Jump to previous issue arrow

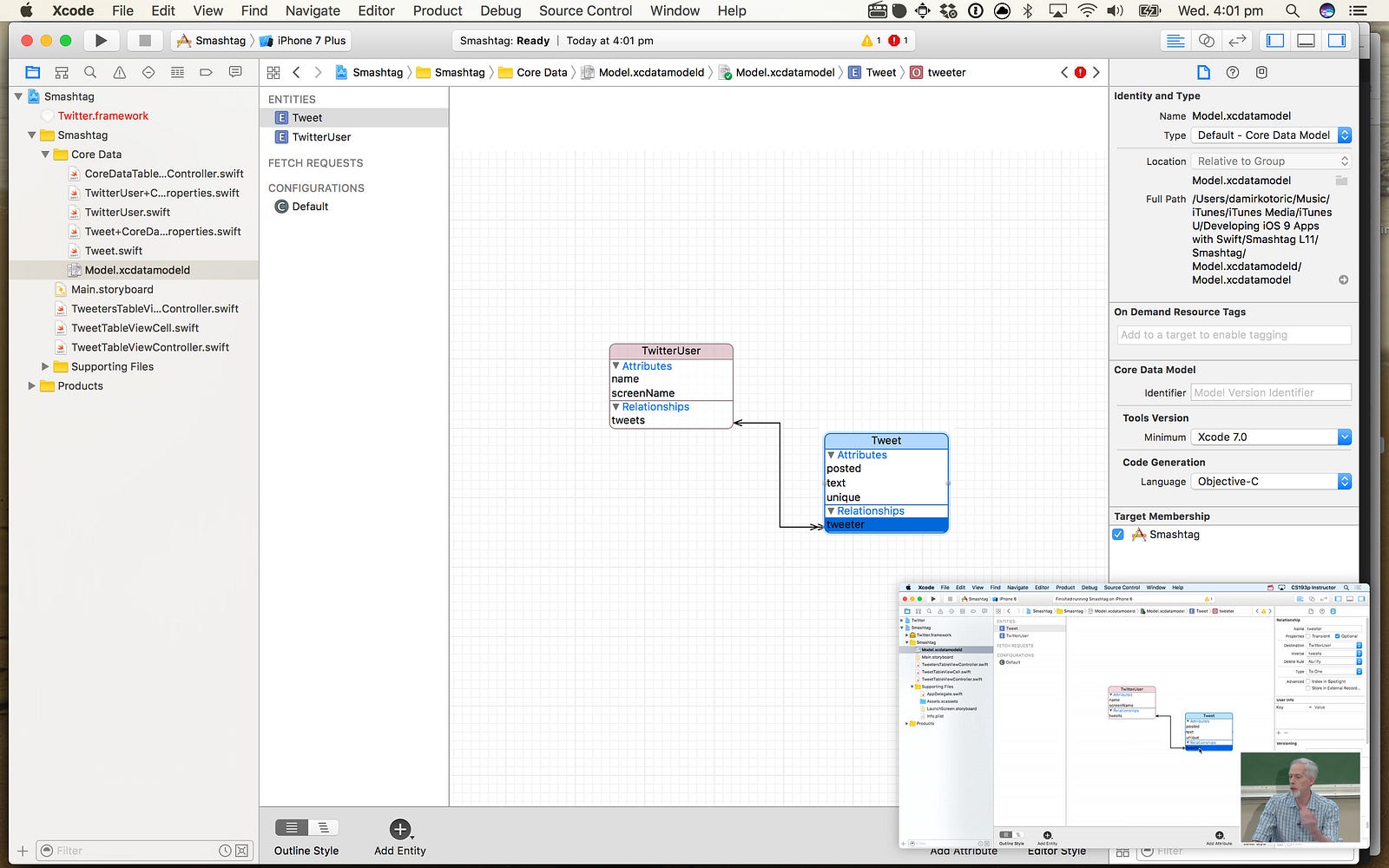1064,73
